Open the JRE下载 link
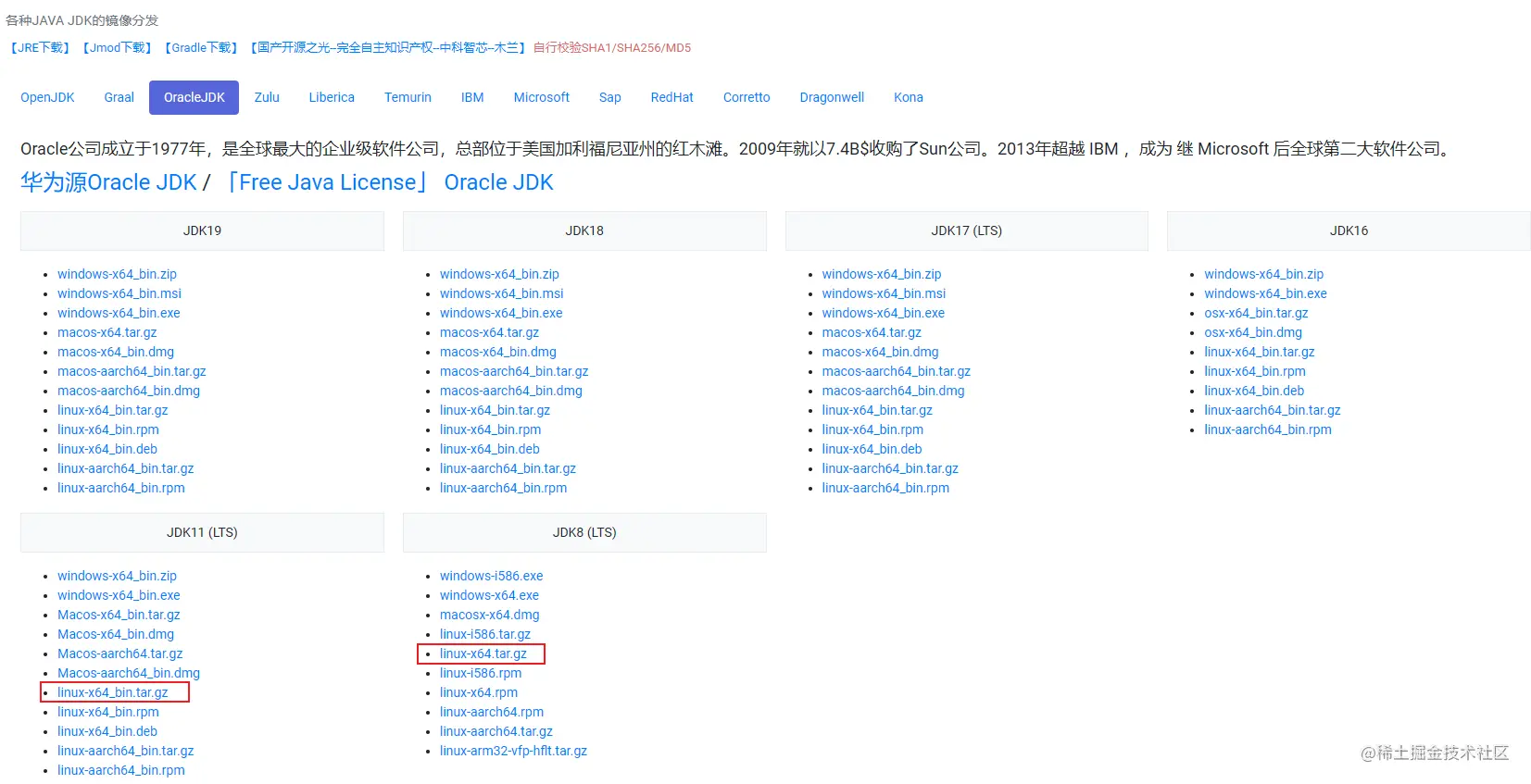This screenshot has width=1531, height=784. [40, 47]
